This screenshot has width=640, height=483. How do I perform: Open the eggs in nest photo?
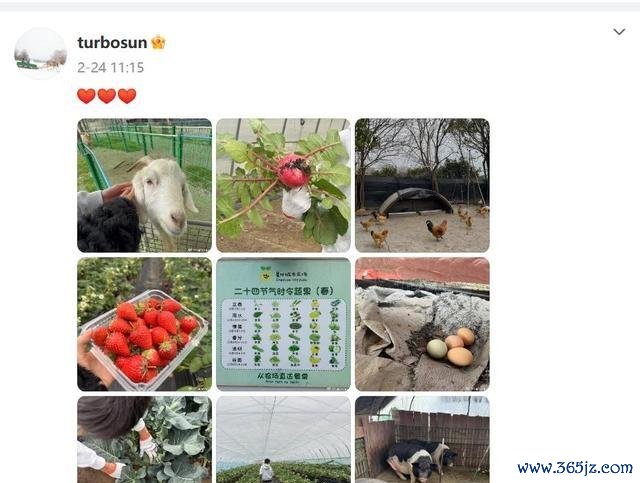point(422,324)
